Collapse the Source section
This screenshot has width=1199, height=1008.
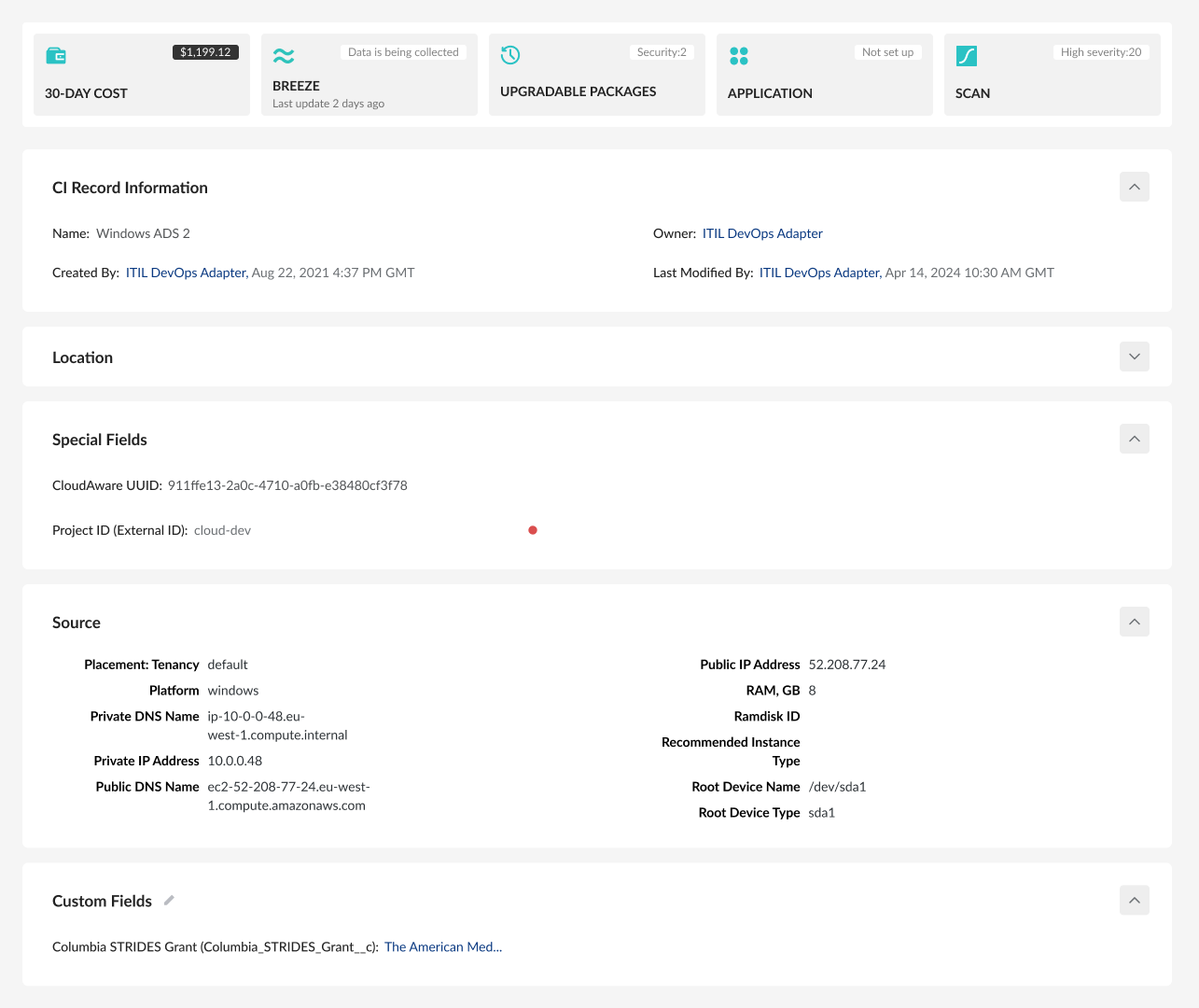click(x=1135, y=622)
